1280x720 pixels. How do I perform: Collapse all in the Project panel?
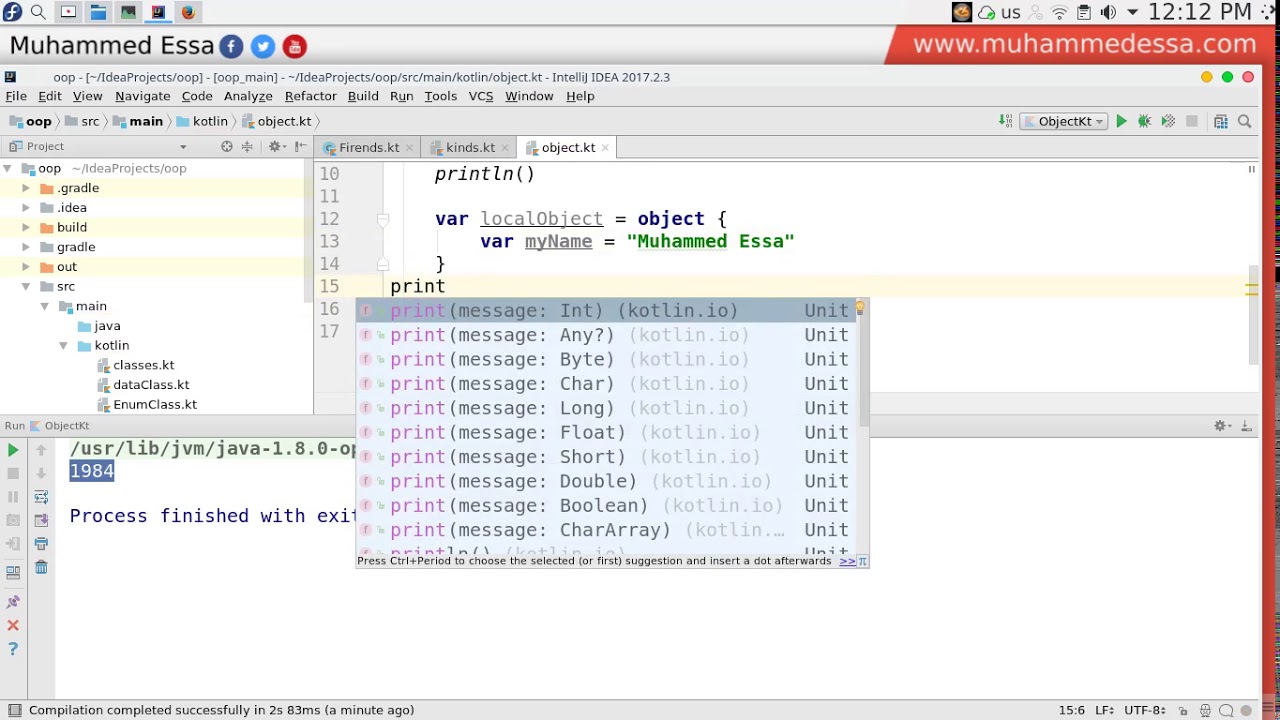[x=248, y=146]
